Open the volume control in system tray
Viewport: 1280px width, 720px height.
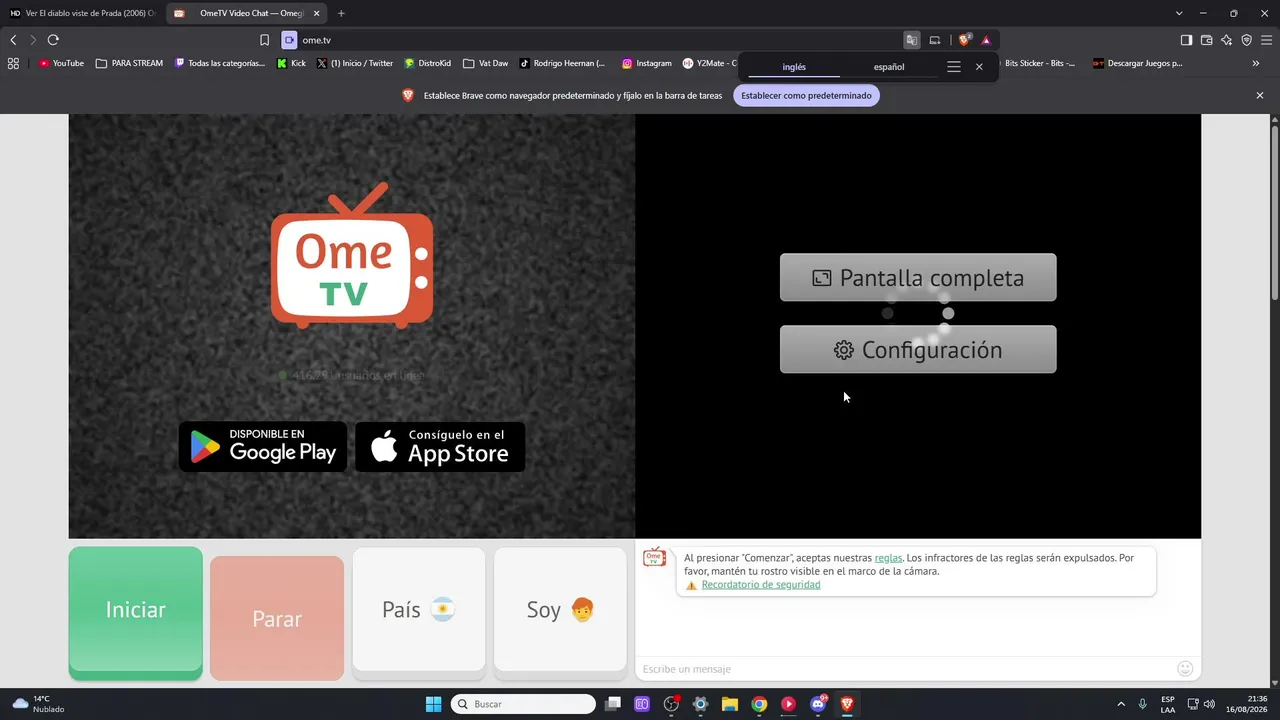point(1210,704)
